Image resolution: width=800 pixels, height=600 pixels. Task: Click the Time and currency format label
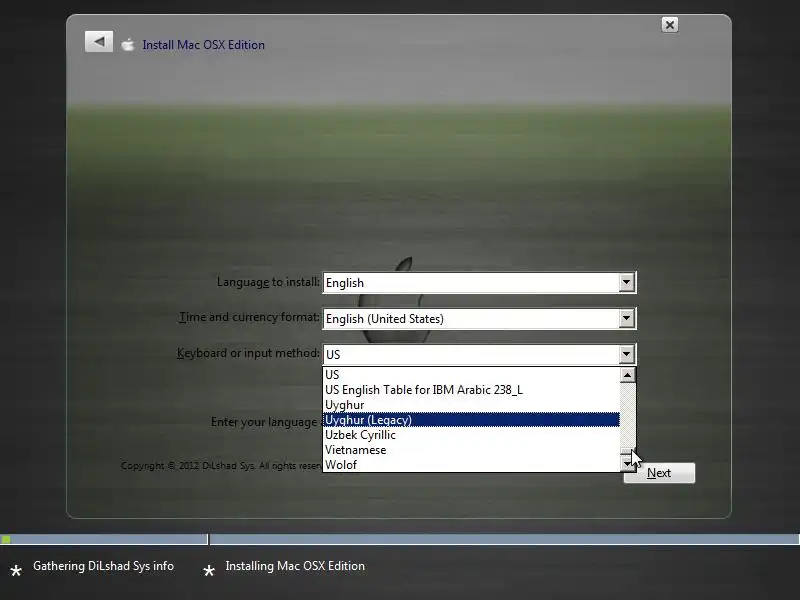tap(249, 317)
